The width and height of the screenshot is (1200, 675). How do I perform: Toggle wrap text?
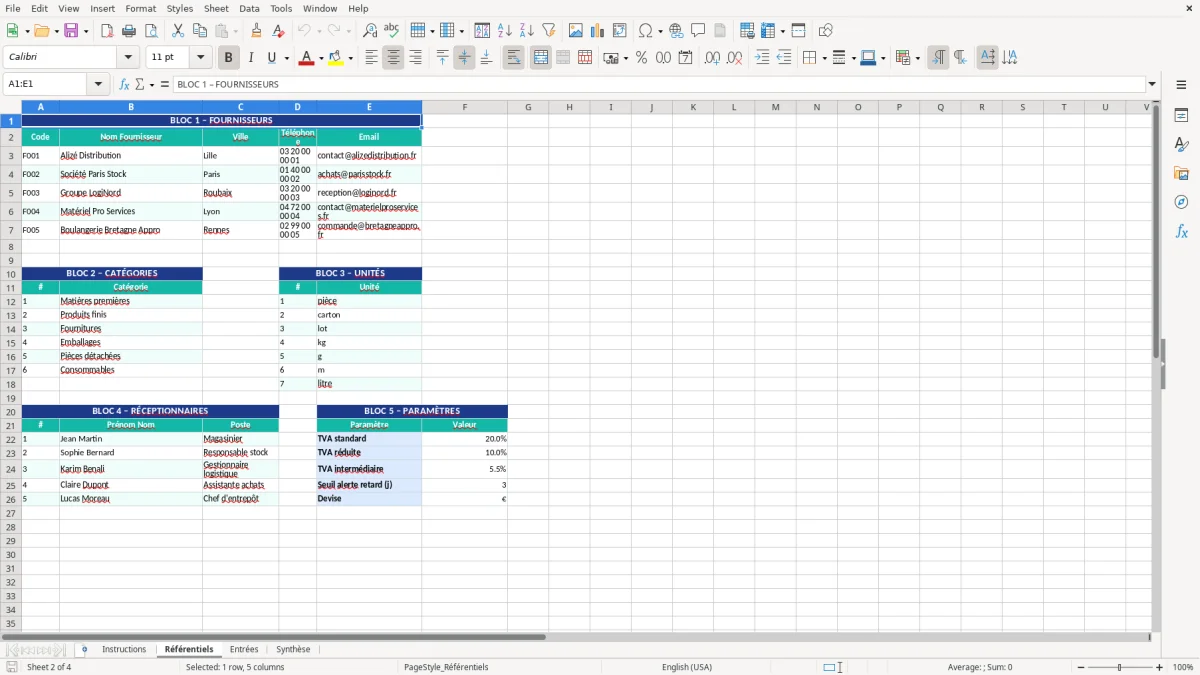point(513,58)
